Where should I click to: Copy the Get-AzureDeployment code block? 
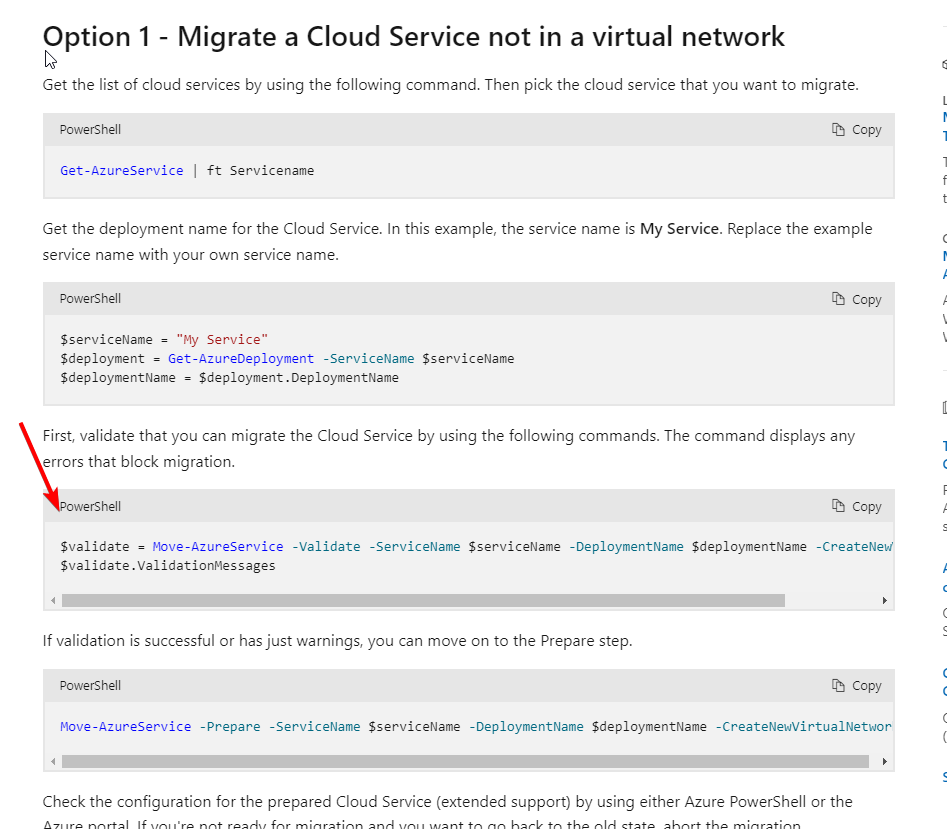click(x=856, y=299)
